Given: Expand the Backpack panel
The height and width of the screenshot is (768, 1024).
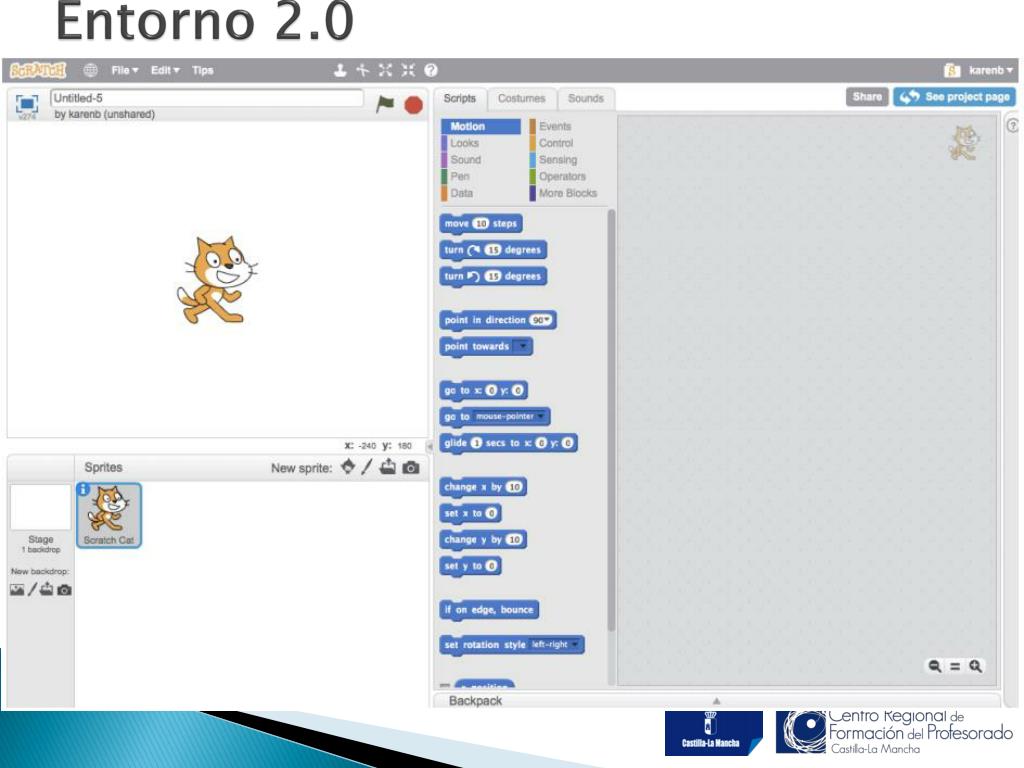Looking at the screenshot, I should point(716,701).
